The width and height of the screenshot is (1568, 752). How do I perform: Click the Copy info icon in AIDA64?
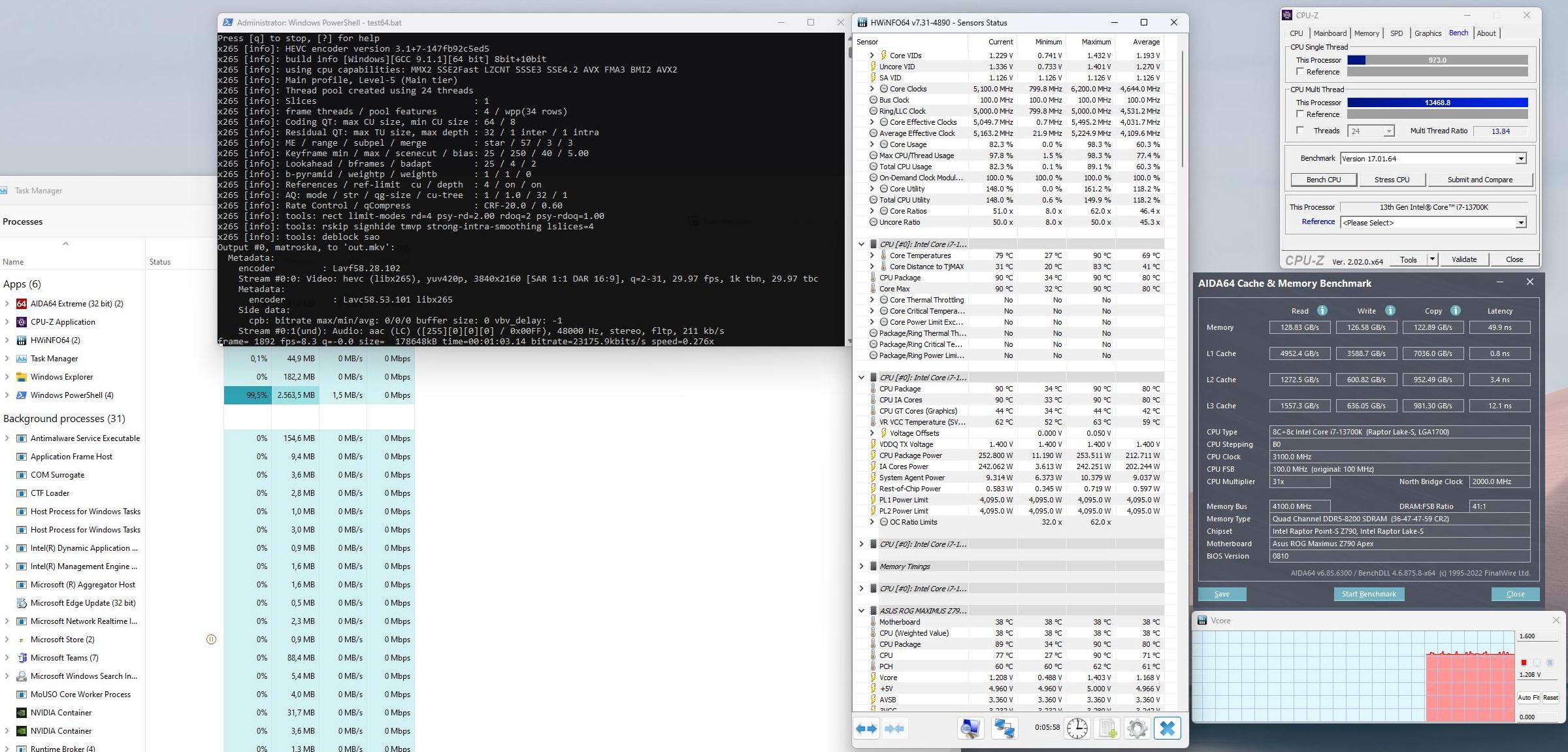(1455, 310)
